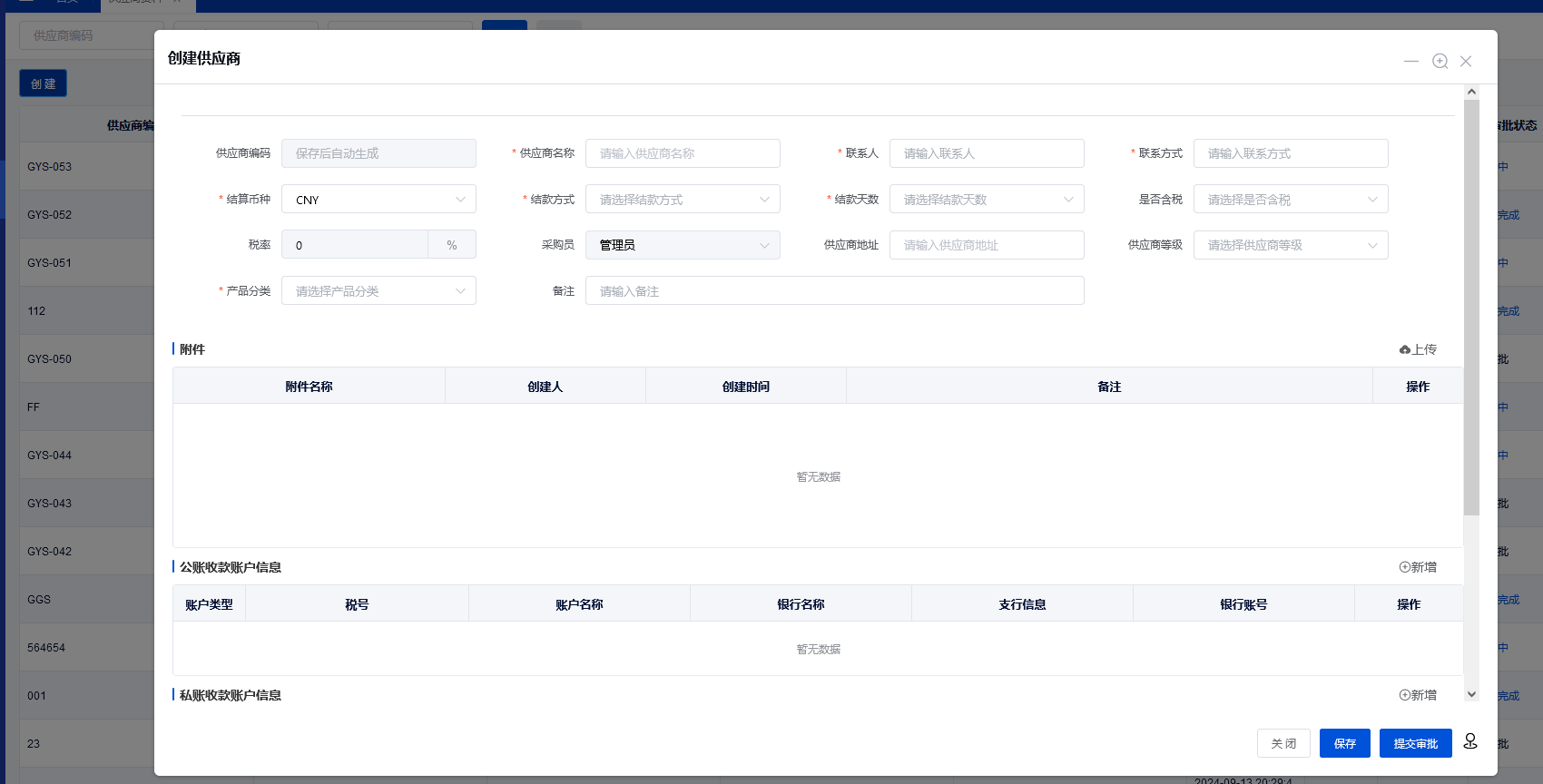Click the 保存 button
This screenshot has height=784, width=1543.
pyautogui.click(x=1344, y=743)
